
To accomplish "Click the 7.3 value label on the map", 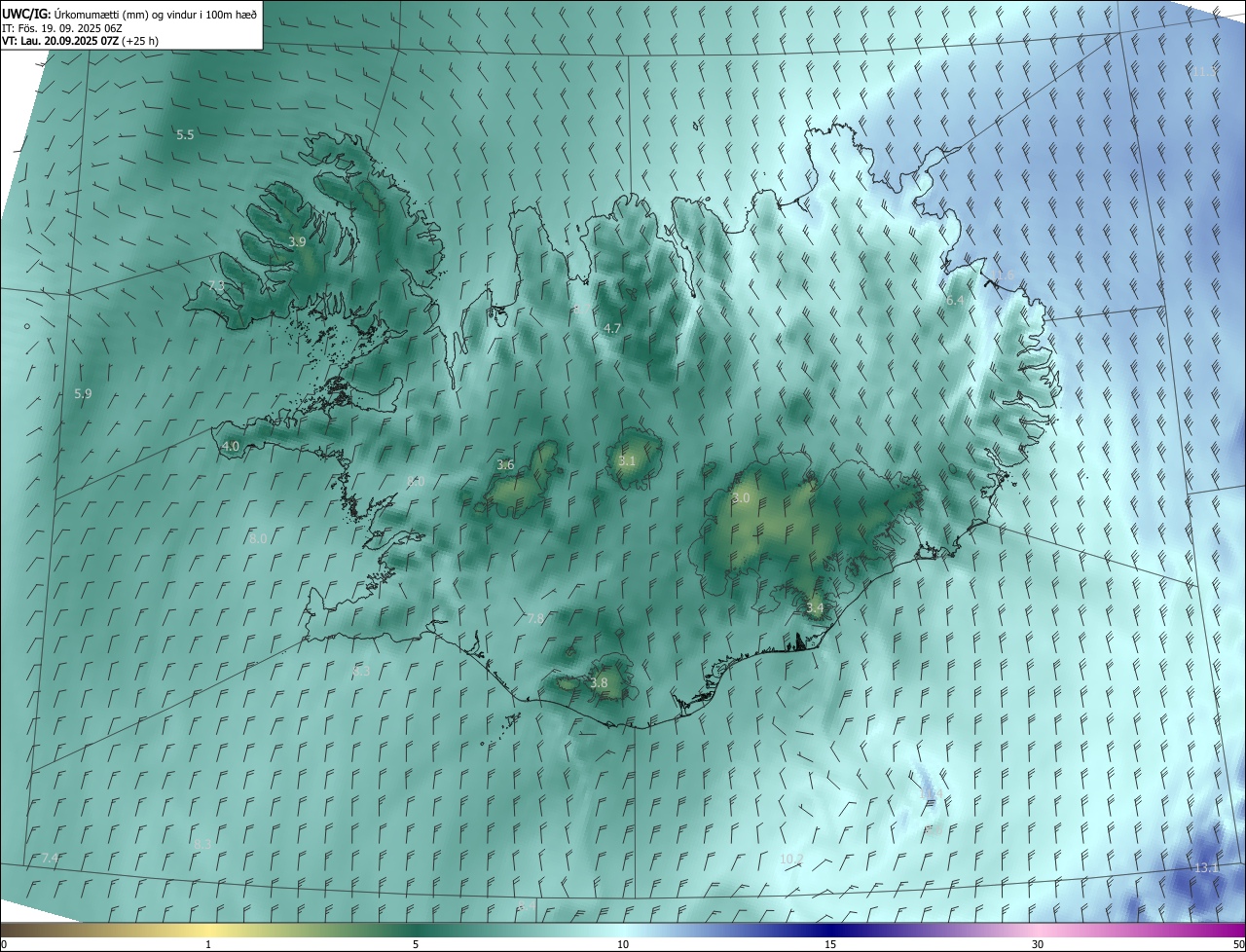I will coord(217,286).
